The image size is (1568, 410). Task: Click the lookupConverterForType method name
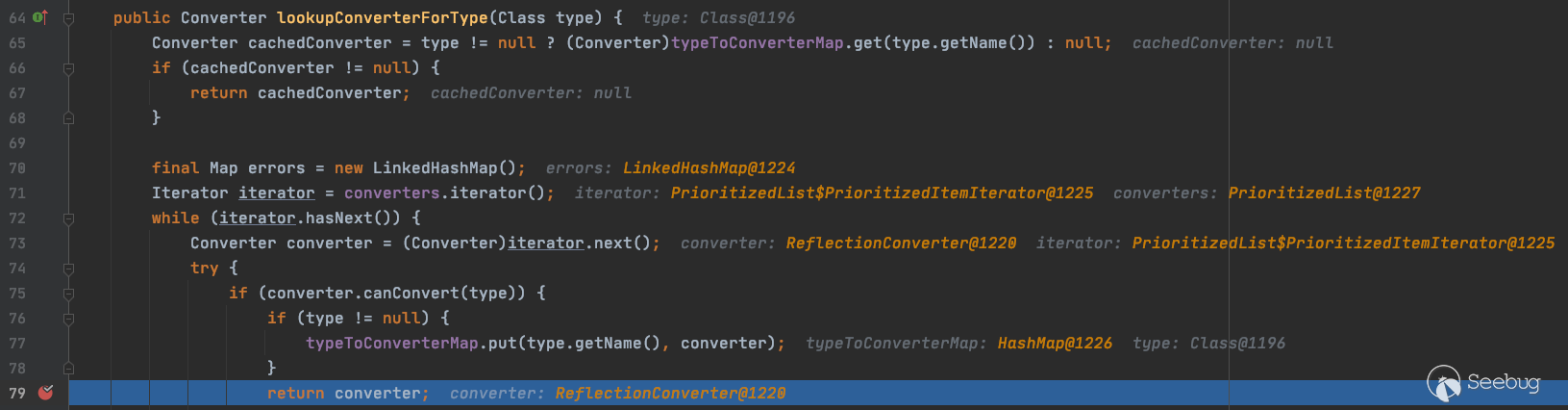click(382, 18)
